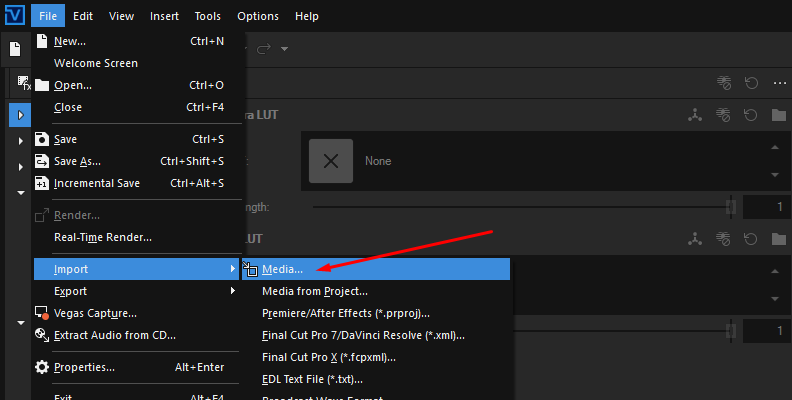Viewport: 792px width, 400px height.
Task: Reset all effects with top reset icon
Action: pyautogui.click(x=751, y=83)
